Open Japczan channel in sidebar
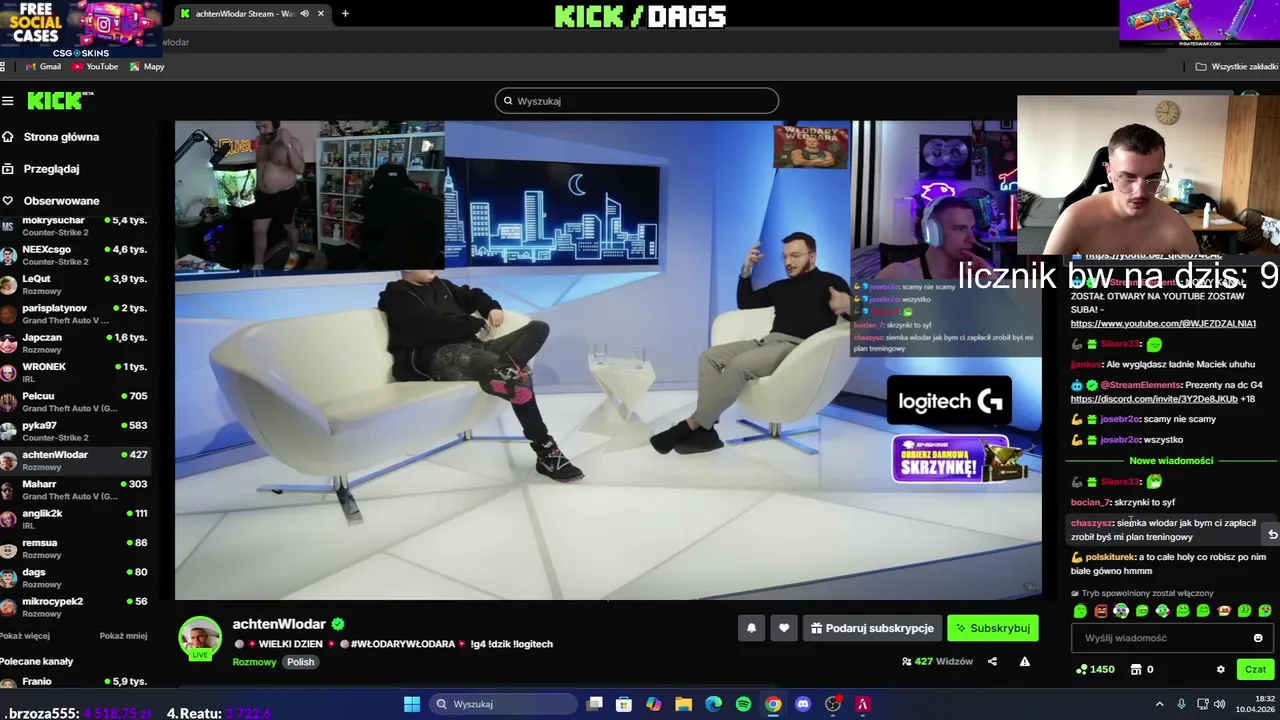 75,343
